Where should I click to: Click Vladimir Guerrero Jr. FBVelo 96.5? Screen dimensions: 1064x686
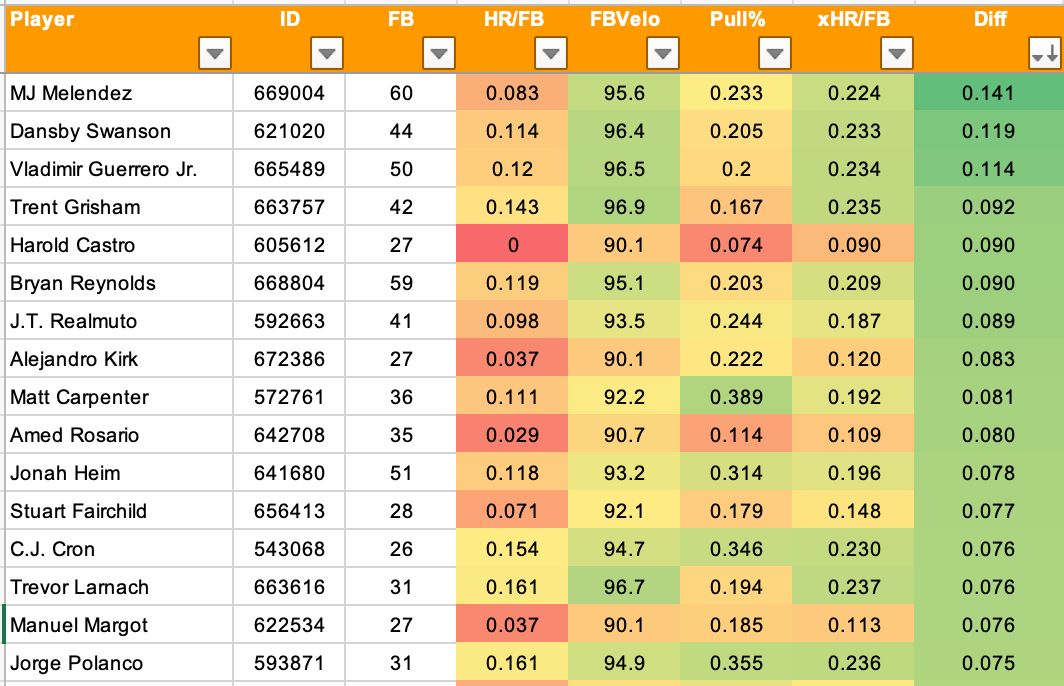[x=624, y=168]
